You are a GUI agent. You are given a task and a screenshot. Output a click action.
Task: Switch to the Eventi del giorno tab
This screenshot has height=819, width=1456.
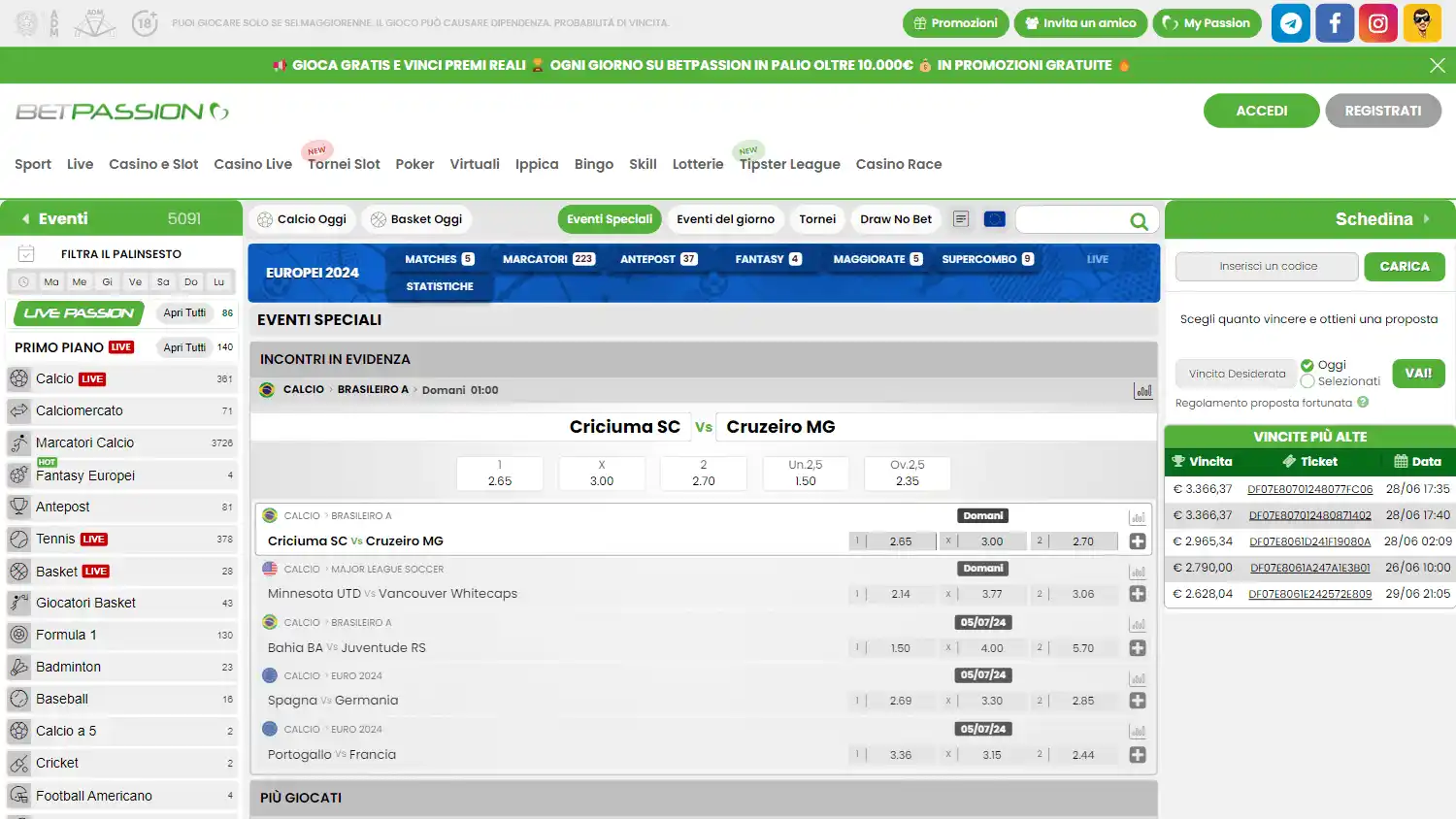(726, 219)
